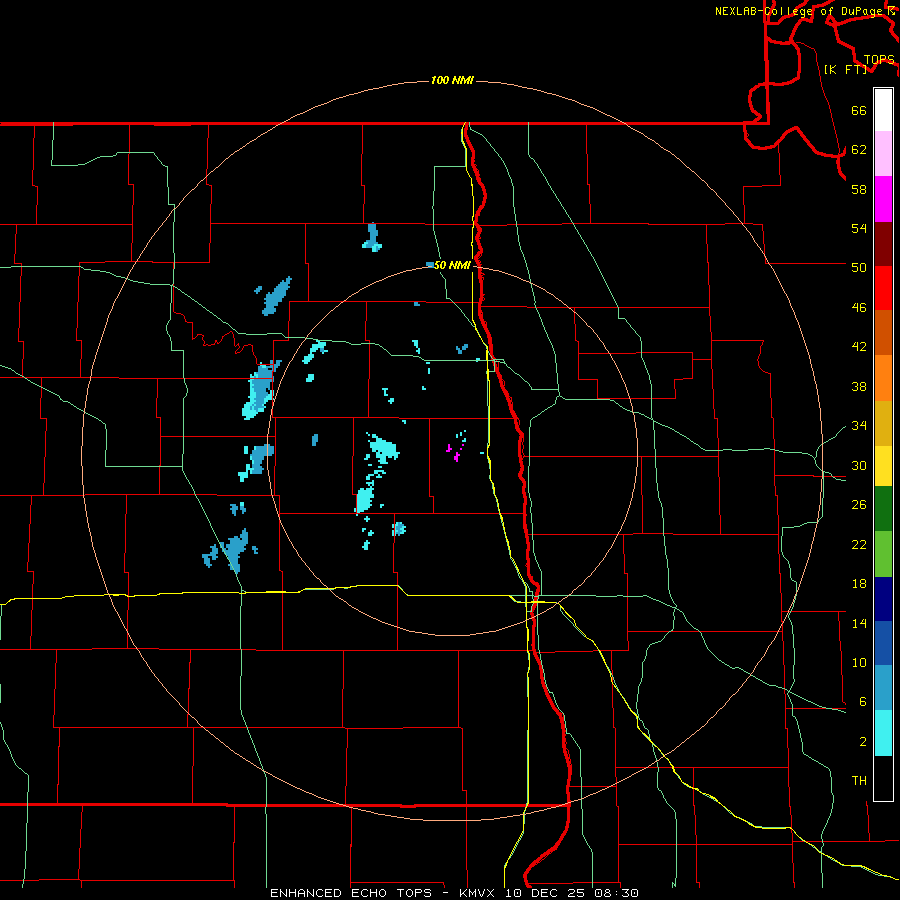Click the '62' legend value
The height and width of the screenshot is (900, 900).
pos(859,149)
